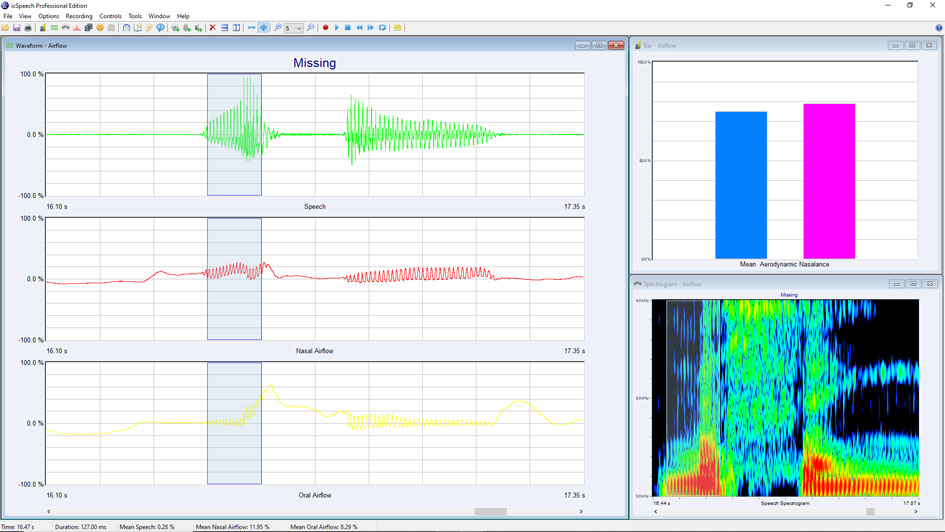The height and width of the screenshot is (532, 945).
Task: Tile windows horizontally using the toolbar icon
Action: coord(224,28)
